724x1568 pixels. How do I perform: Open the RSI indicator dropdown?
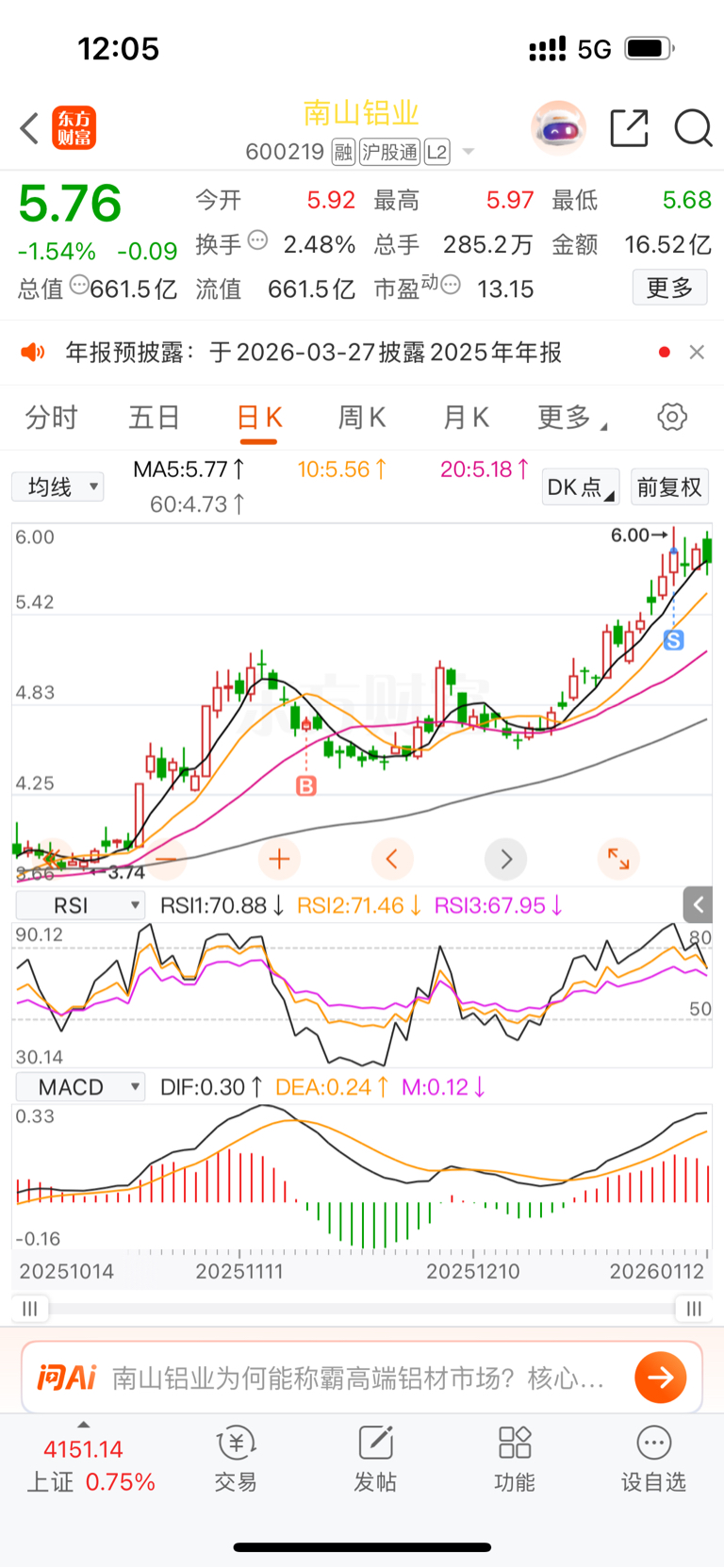pyautogui.click(x=80, y=905)
